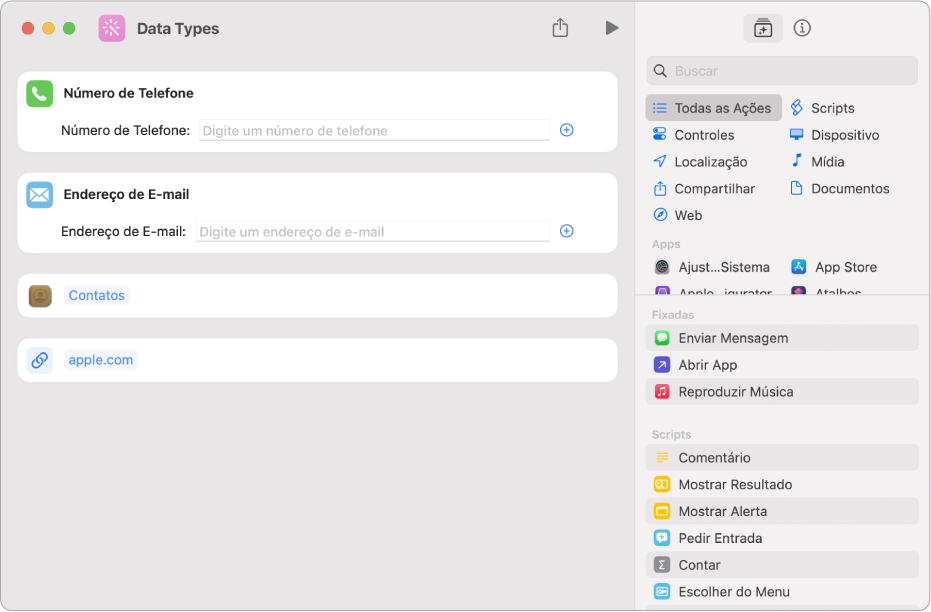Run the shortcut with the play button
The image size is (931, 612).
tap(612, 28)
